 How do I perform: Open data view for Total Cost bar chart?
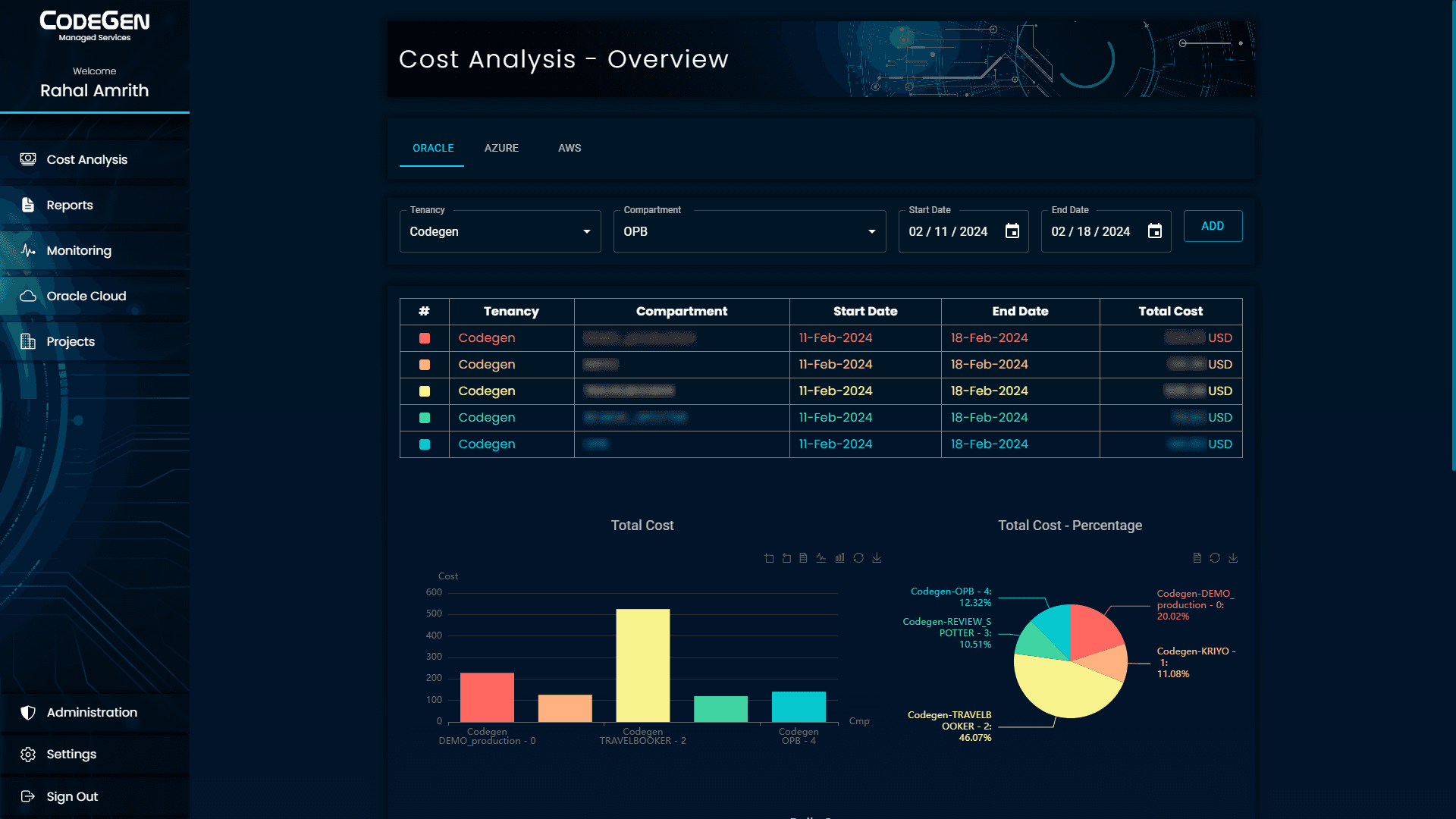(803, 558)
